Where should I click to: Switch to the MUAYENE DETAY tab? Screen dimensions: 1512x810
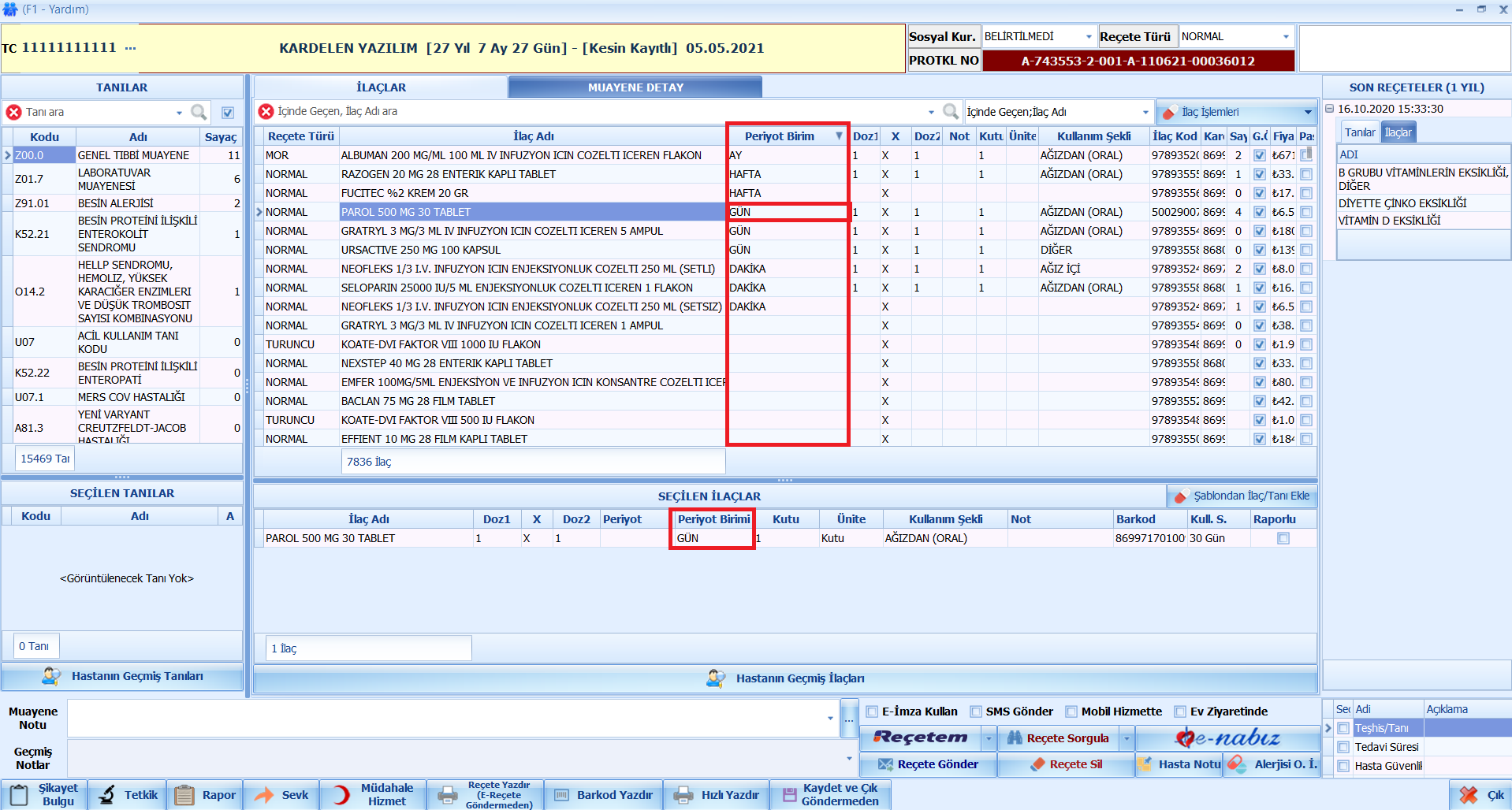click(x=635, y=87)
